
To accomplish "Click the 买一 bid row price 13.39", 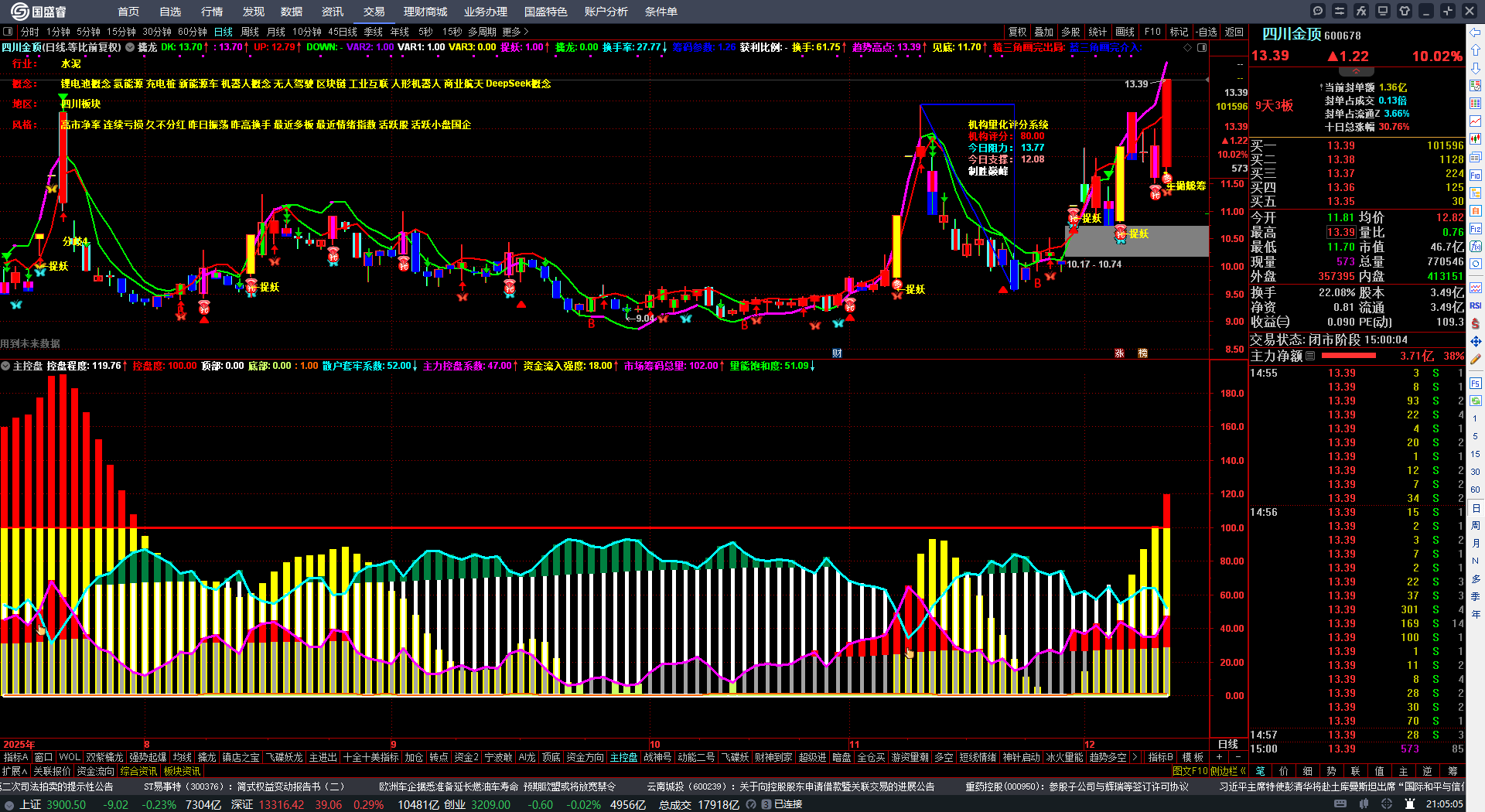I will pyautogui.click(x=1341, y=145).
